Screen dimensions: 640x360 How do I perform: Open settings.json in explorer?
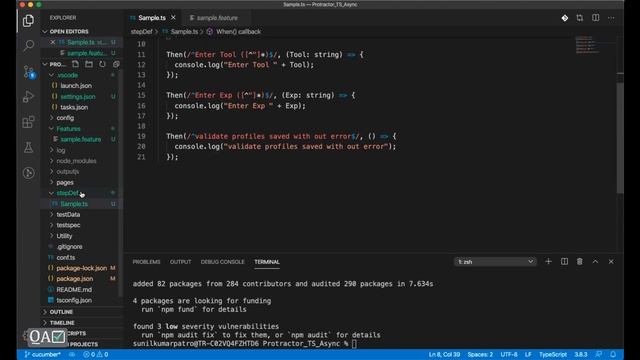point(78,97)
